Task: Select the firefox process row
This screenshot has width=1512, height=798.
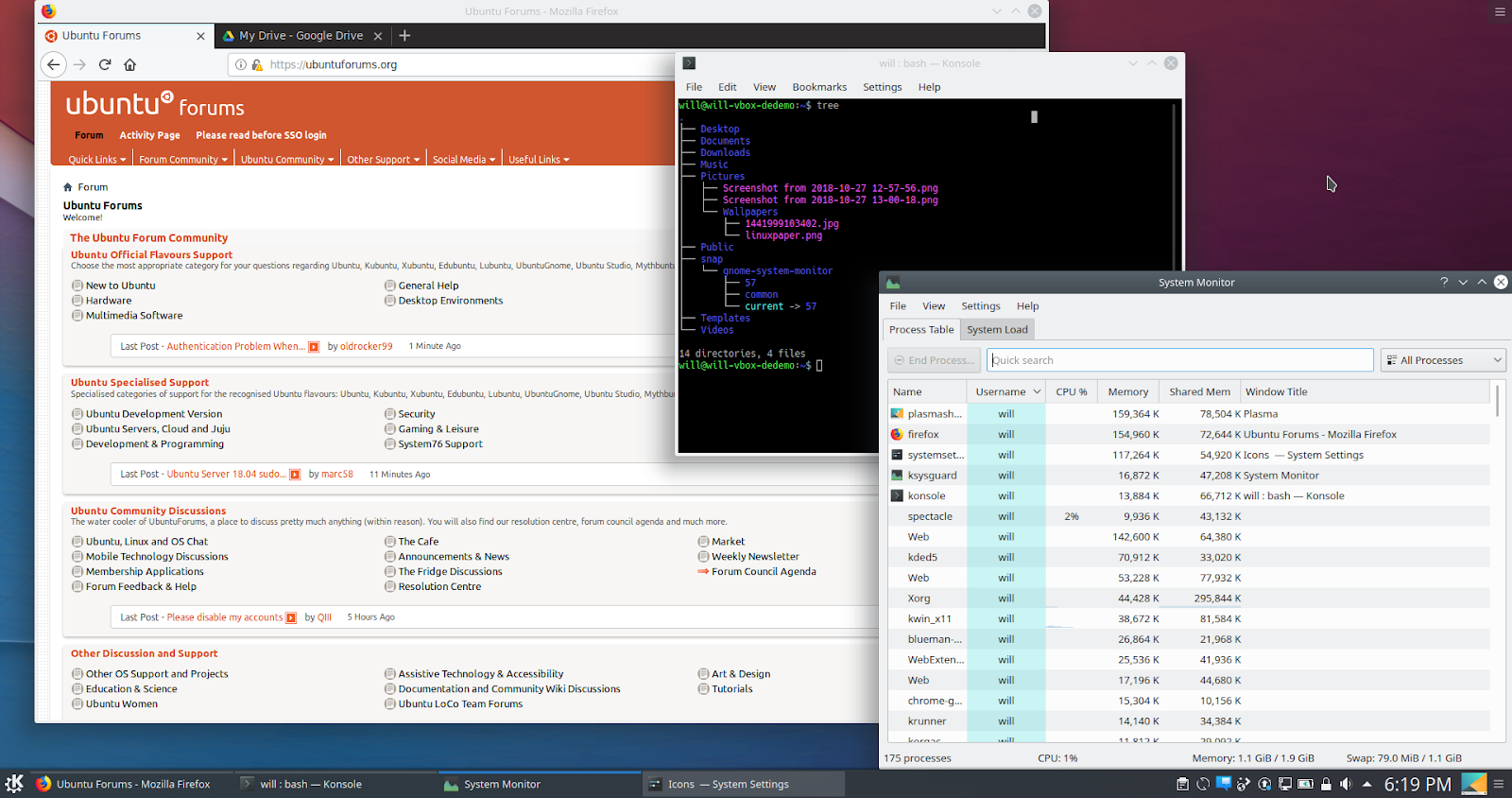Action: pos(1189,435)
